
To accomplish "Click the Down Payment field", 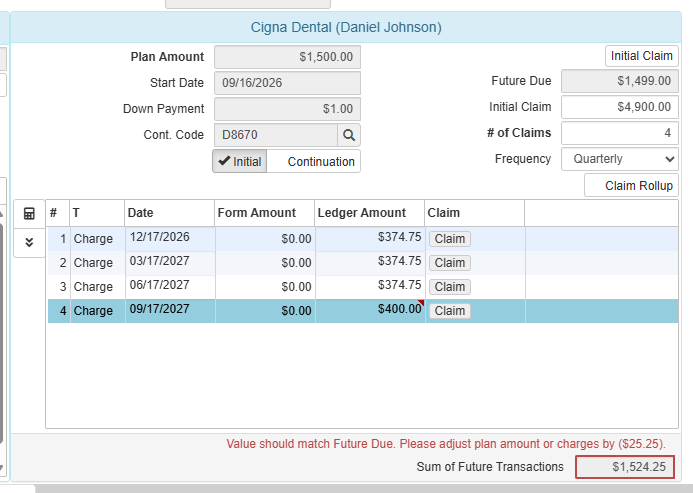I will tap(287, 109).
